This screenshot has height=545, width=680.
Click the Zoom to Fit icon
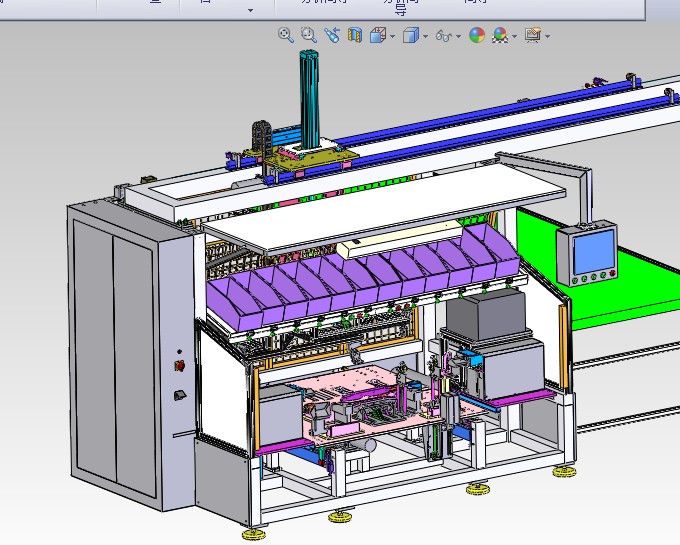point(285,35)
